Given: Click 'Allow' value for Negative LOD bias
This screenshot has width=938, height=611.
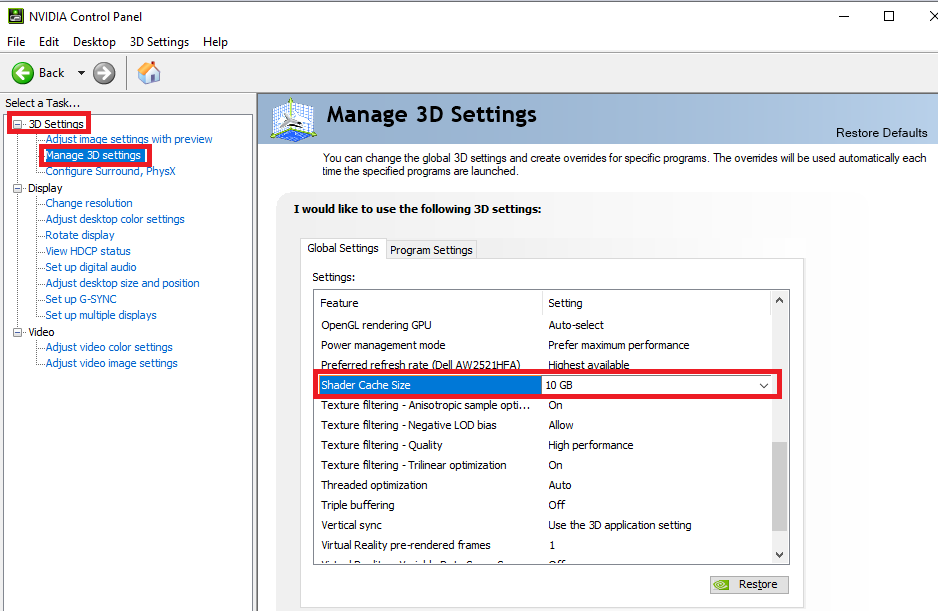Looking at the screenshot, I should pyautogui.click(x=561, y=425).
